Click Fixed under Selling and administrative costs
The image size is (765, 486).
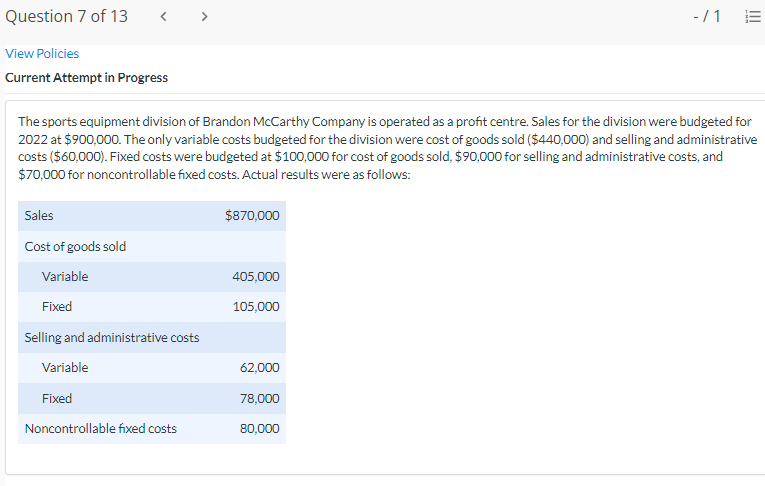(57, 398)
